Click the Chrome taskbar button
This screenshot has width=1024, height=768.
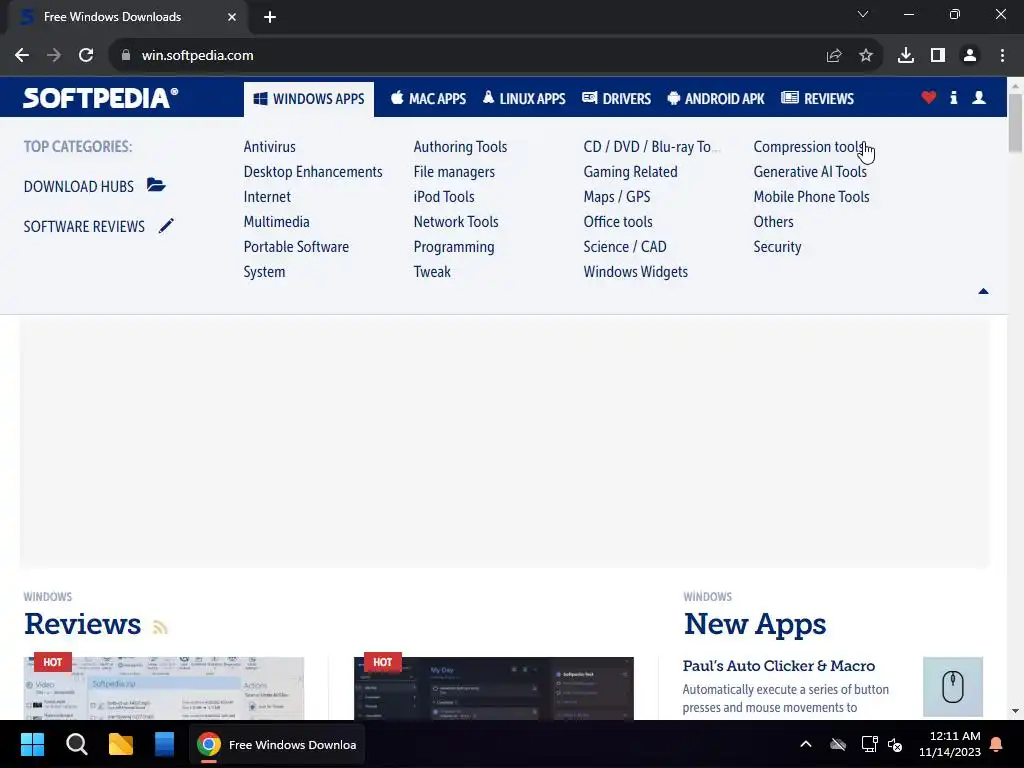[x=277, y=744]
